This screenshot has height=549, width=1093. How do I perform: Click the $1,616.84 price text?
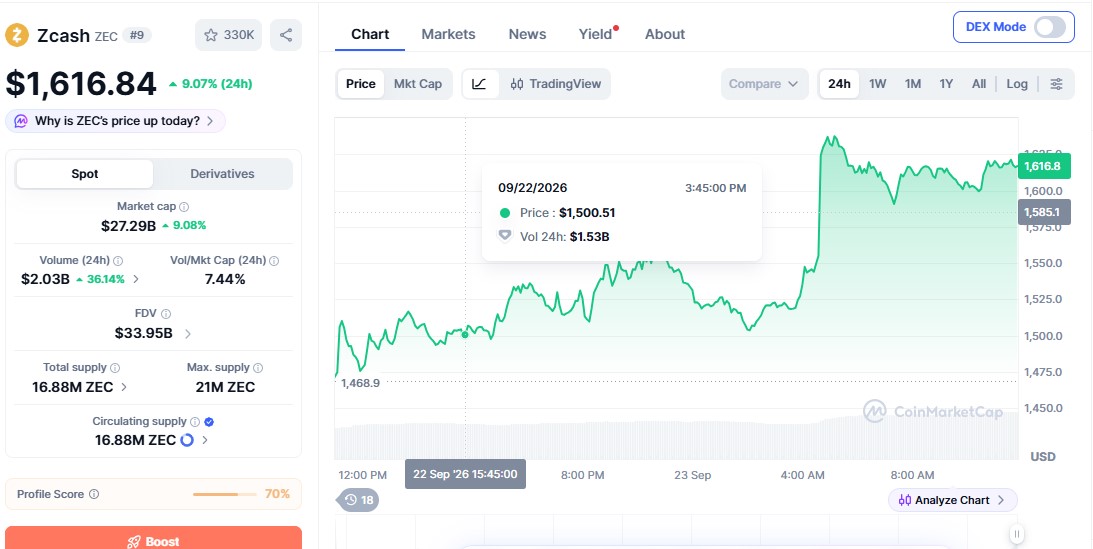click(x=81, y=84)
